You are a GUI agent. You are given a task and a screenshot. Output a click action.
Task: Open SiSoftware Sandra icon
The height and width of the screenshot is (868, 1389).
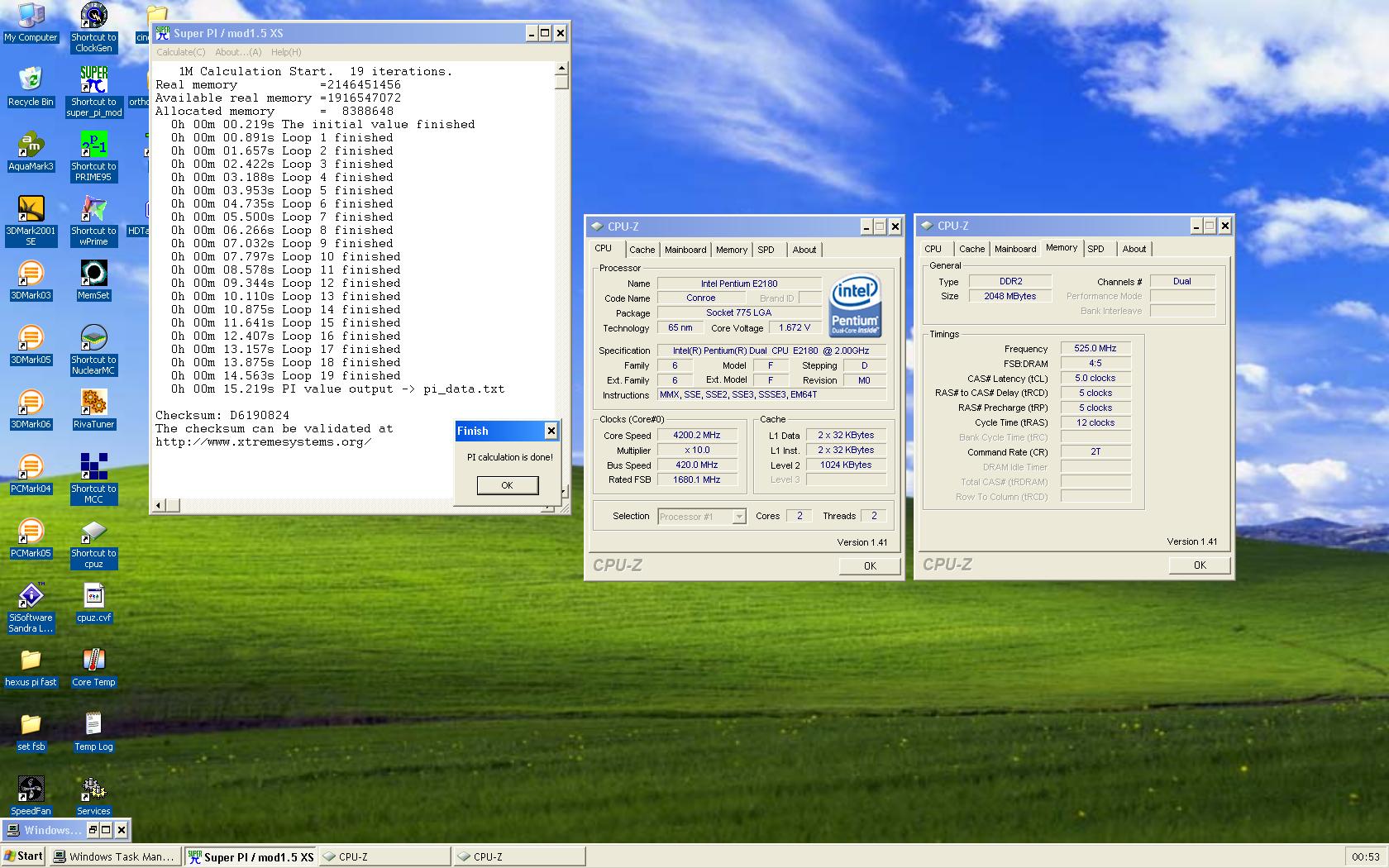[x=31, y=608]
